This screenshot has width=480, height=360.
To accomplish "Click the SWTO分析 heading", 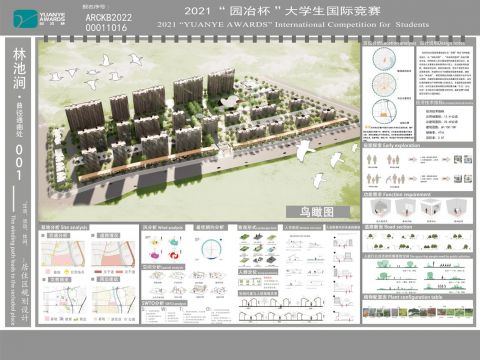I will [x=164, y=303].
